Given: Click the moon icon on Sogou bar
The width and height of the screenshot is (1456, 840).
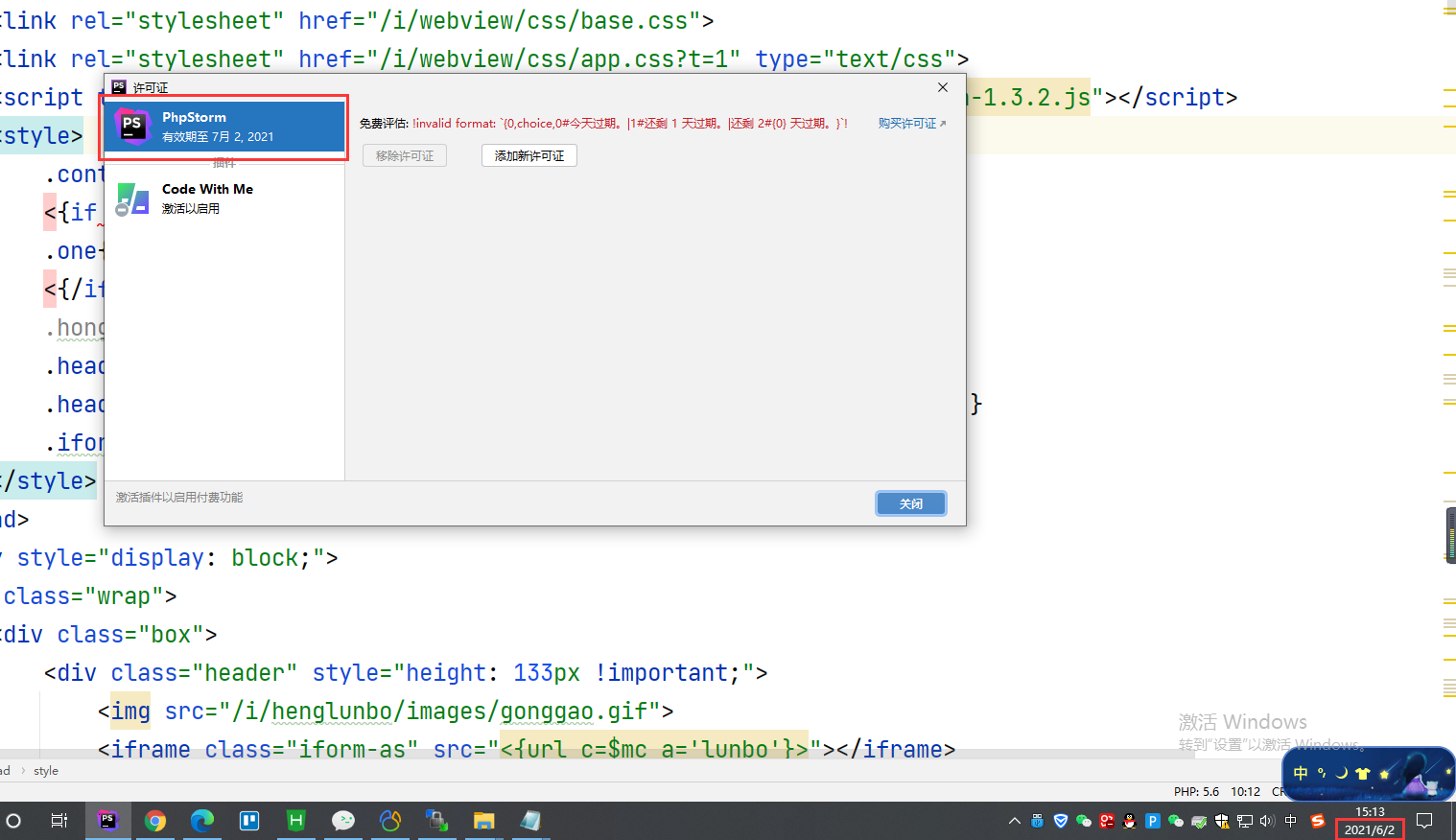Looking at the screenshot, I should click(1342, 773).
